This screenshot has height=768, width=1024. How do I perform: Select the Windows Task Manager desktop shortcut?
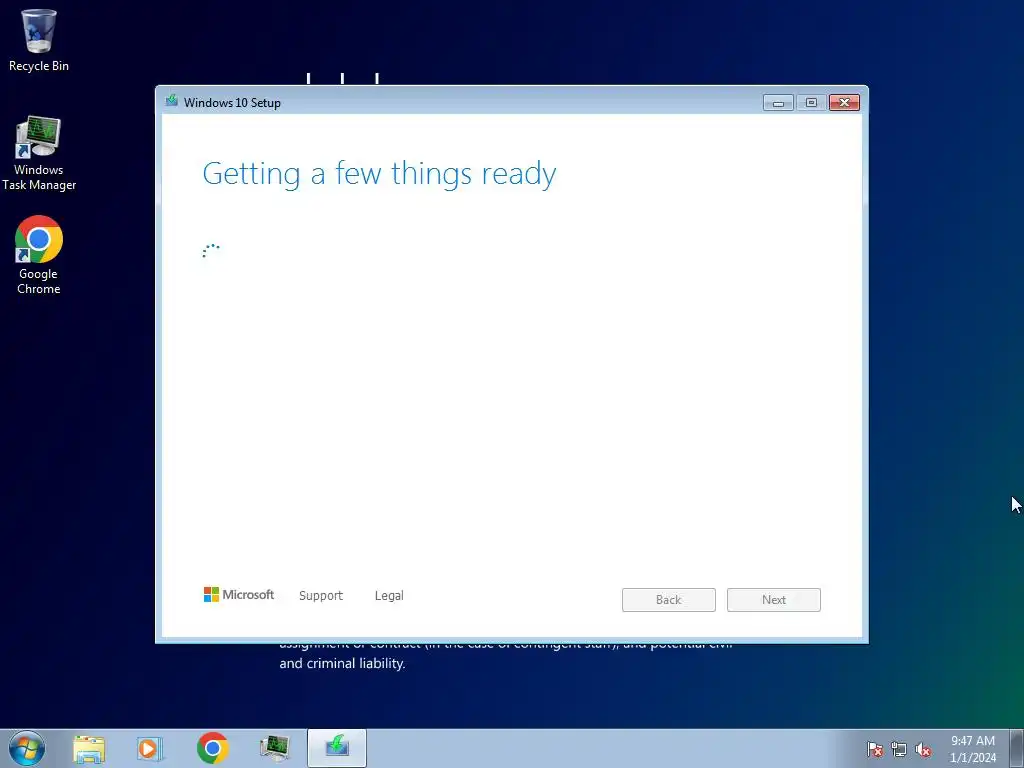point(39,153)
